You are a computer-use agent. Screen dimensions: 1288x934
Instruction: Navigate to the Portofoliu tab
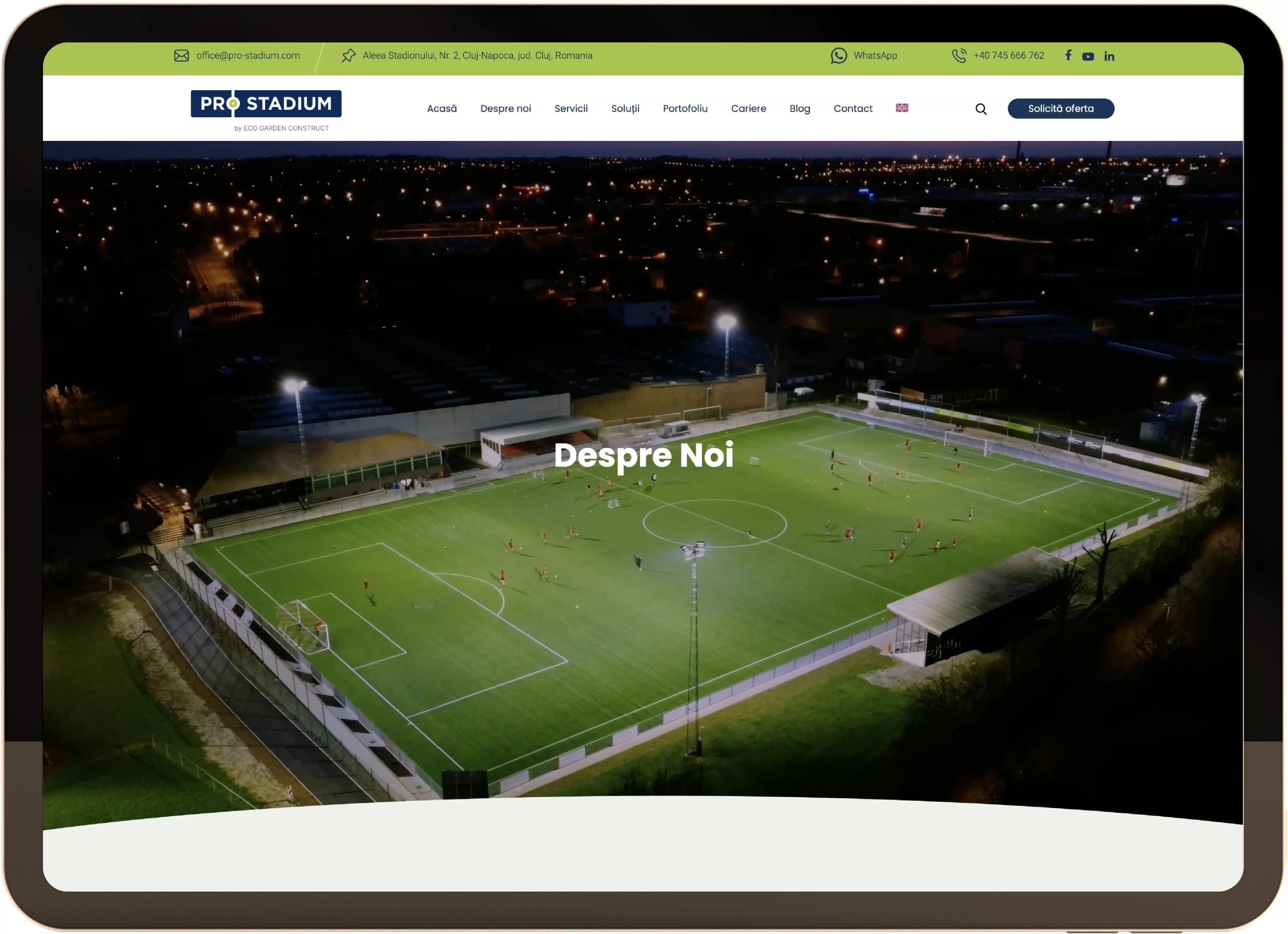click(x=685, y=109)
